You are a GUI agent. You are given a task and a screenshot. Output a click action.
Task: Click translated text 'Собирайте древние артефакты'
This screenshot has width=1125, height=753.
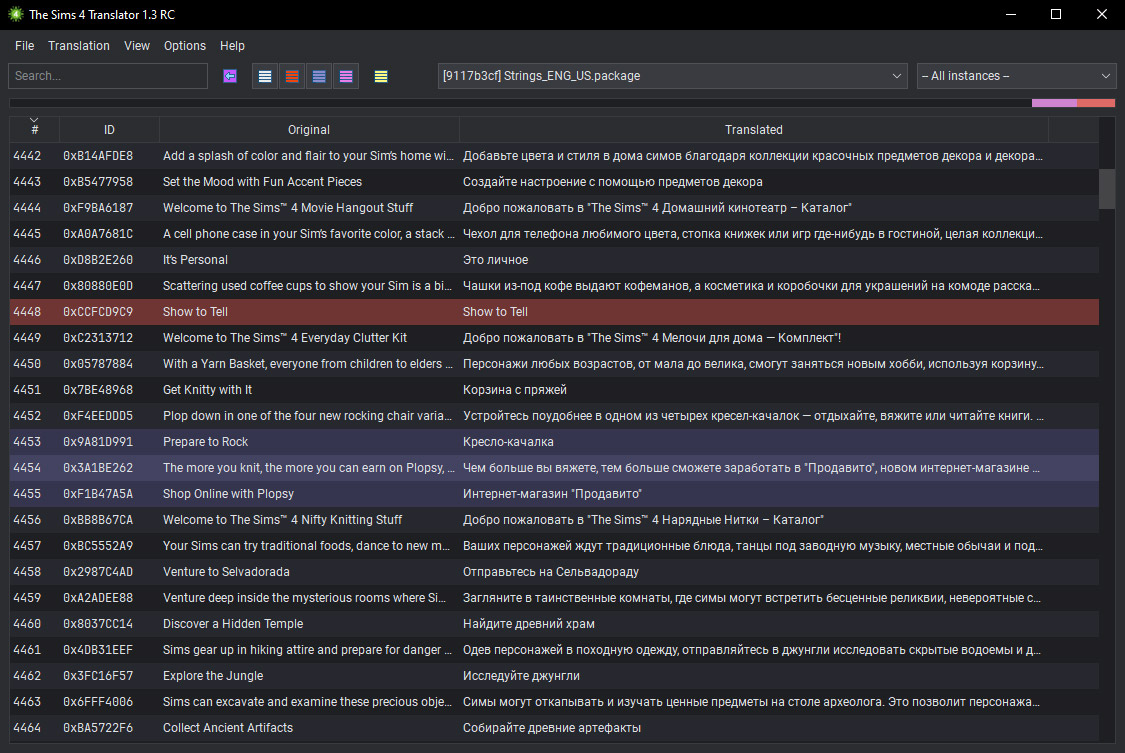[x=552, y=728]
